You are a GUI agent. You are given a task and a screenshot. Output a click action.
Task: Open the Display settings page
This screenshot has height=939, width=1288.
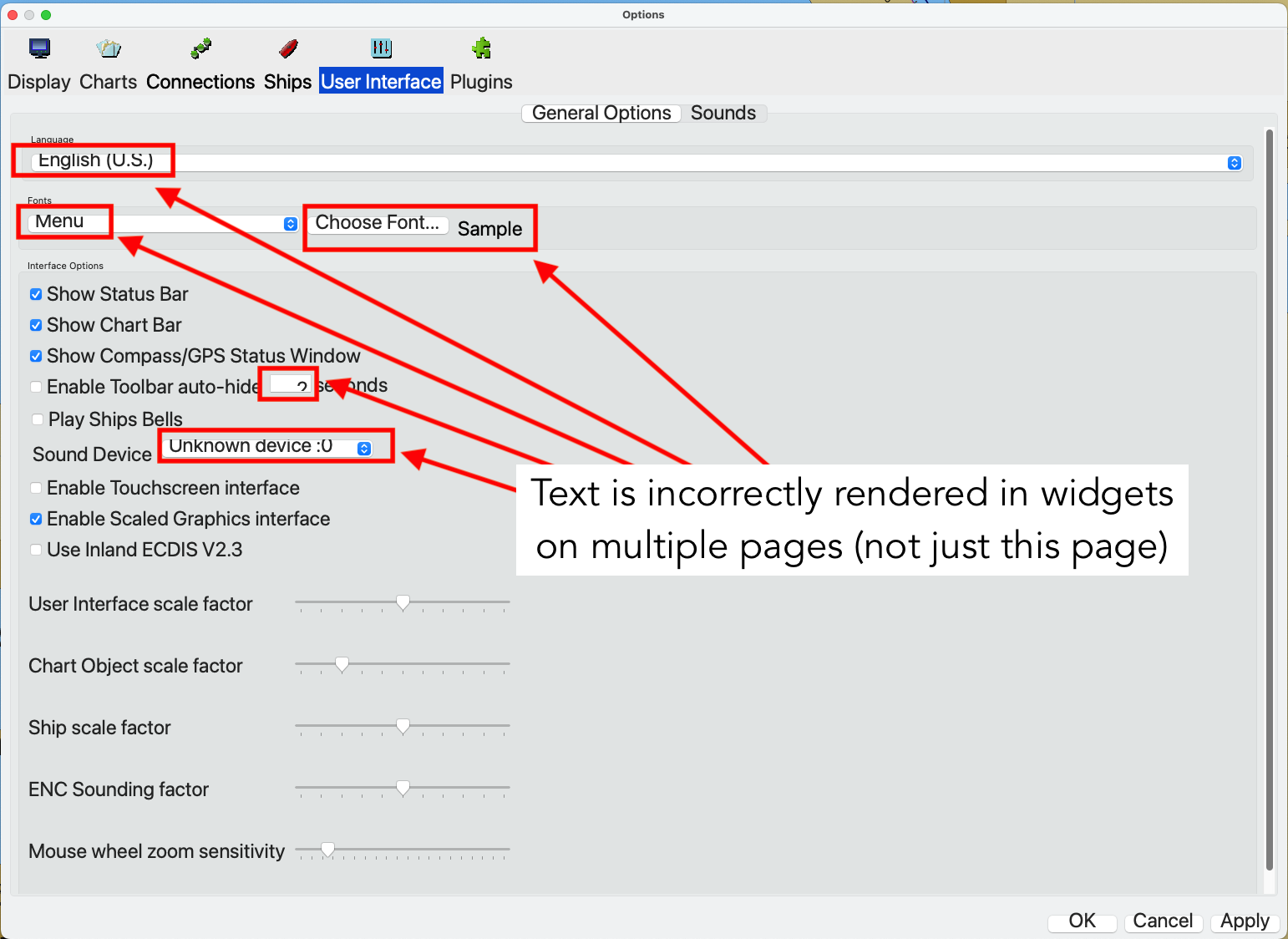click(38, 63)
